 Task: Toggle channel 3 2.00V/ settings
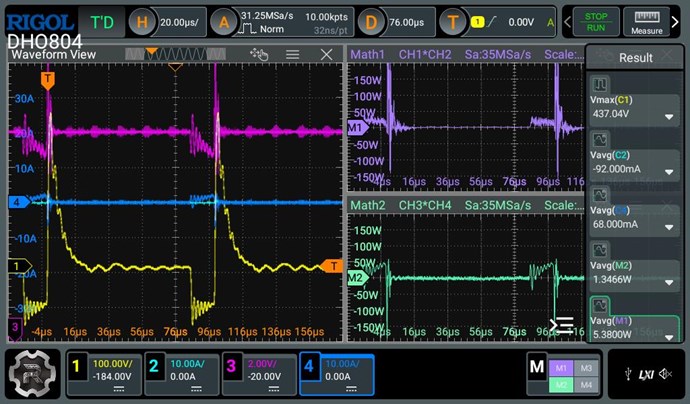pos(259,375)
